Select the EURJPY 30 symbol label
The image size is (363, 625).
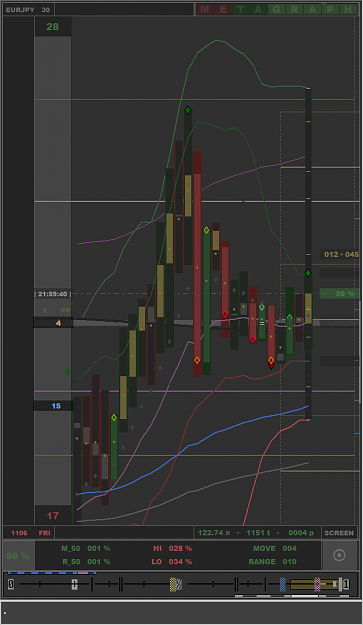tap(28, 9)
